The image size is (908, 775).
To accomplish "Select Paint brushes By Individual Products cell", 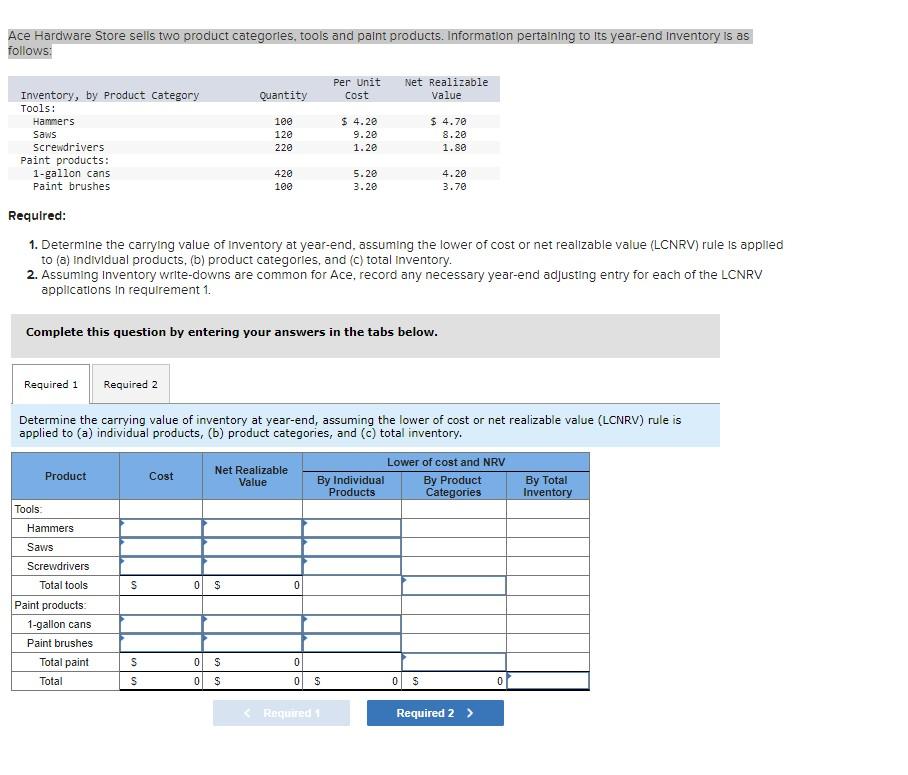I will (x=352, y=644).
